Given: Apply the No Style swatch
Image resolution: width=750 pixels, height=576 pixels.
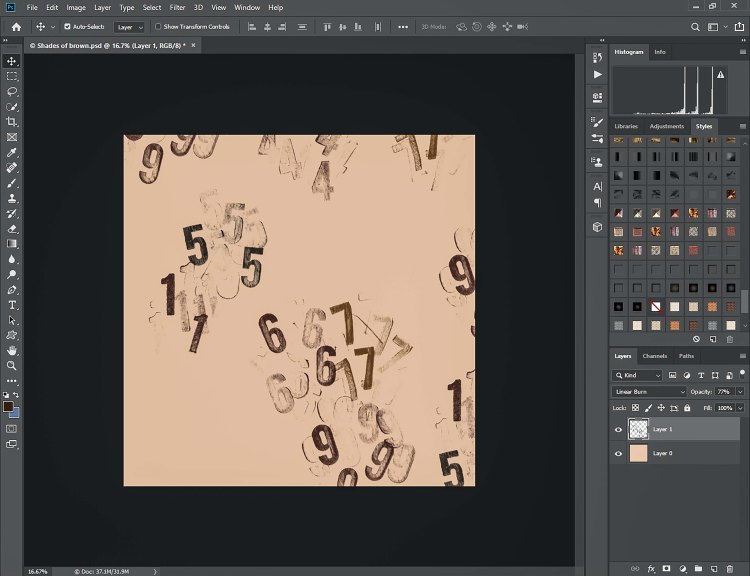Looking at the screenshot, I should (656, 307).
